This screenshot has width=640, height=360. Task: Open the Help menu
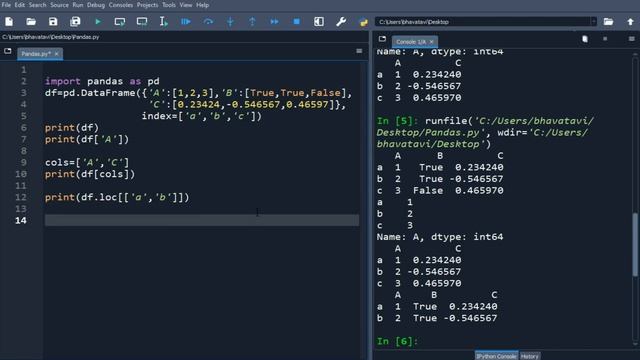click(202, 5)
